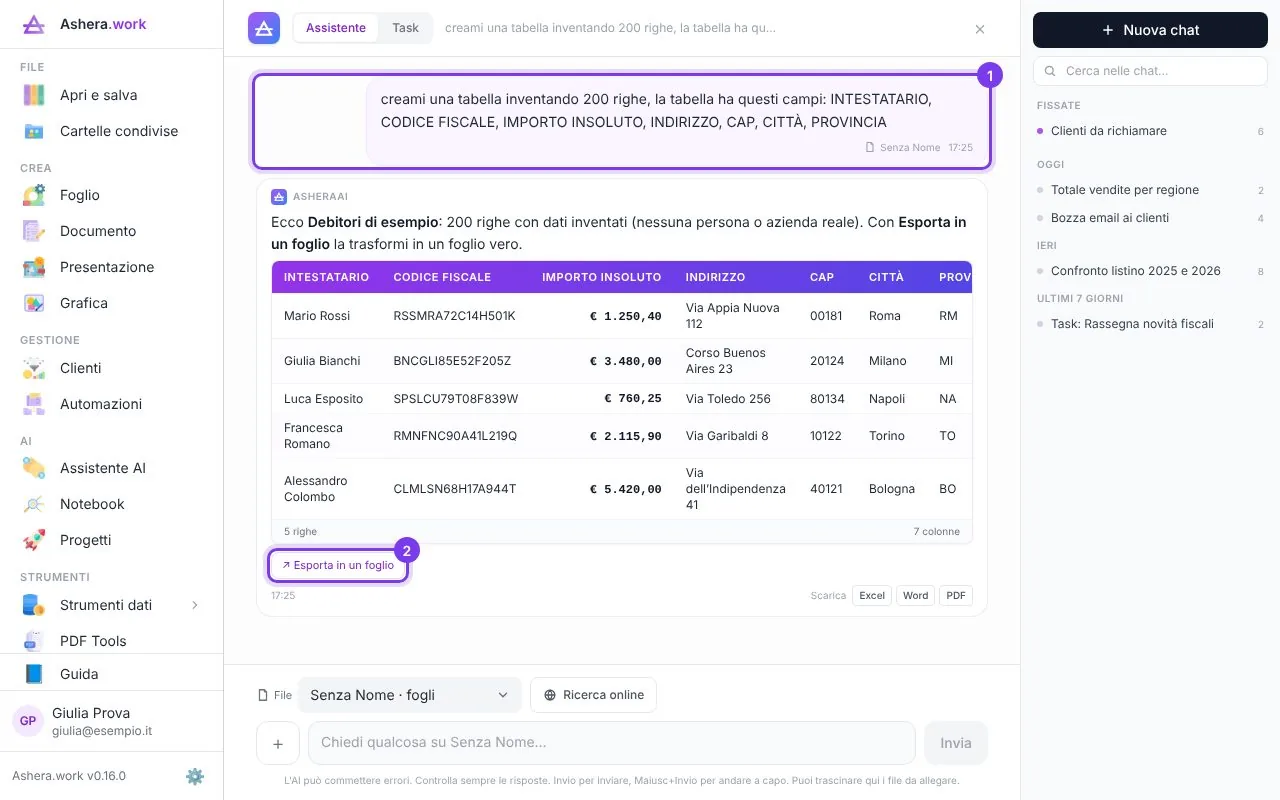Expand the Strumenti dati chevron
Screen dimensions: 1280x800
[x=195, y=605]
